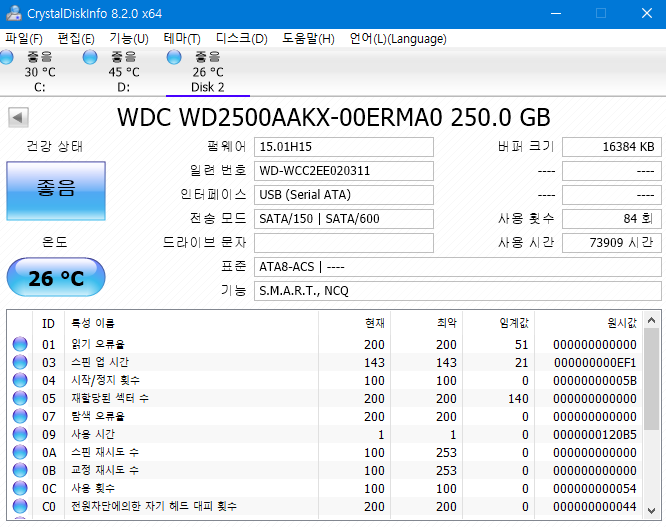Go to previous disk with left arrow button
This screenshot has width=666, height=527.
click(18, 118)
